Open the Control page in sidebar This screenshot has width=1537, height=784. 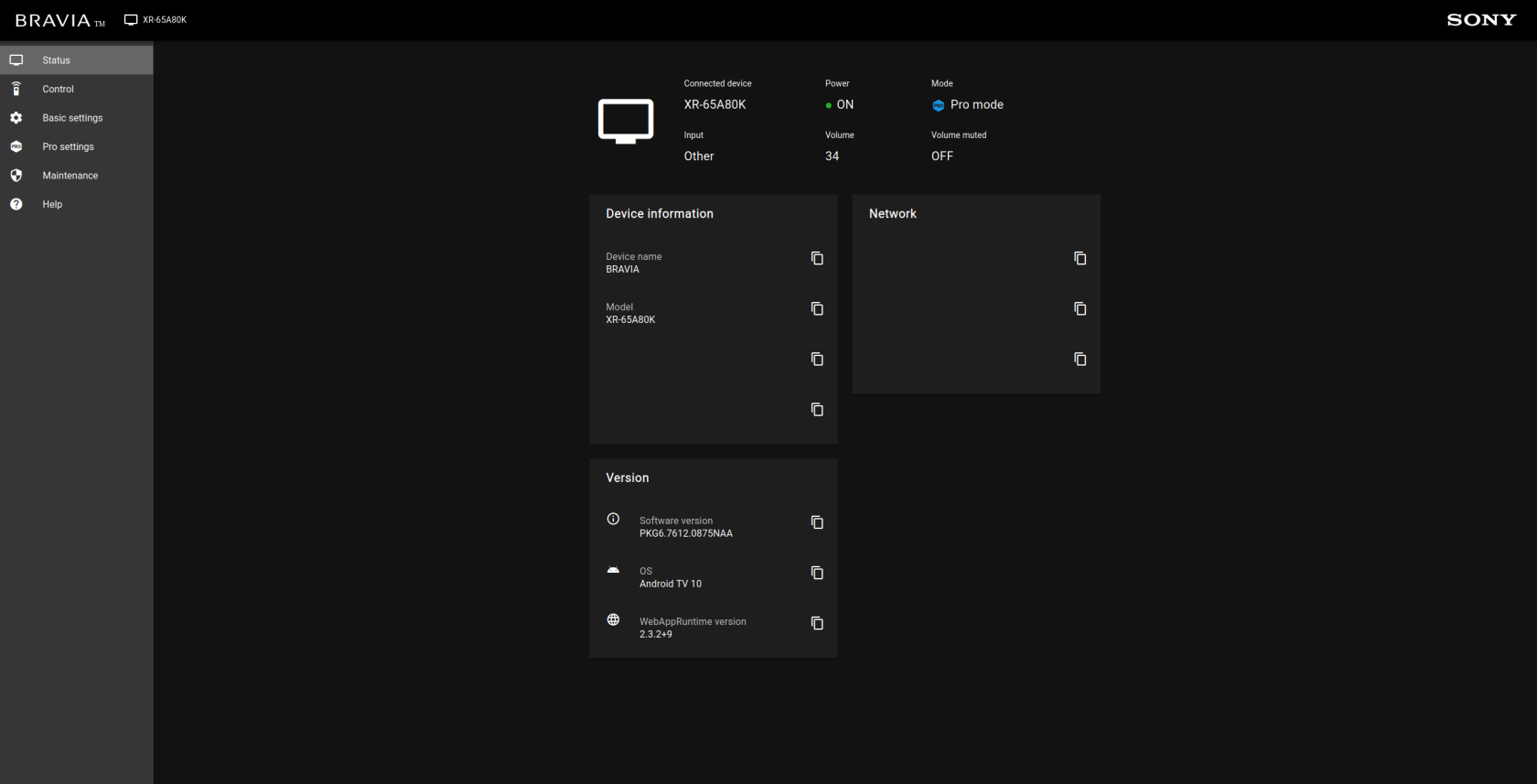76,89
